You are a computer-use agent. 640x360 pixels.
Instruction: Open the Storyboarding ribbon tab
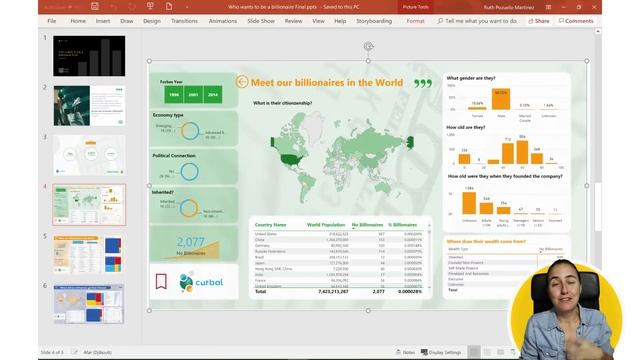coord(374,21)
